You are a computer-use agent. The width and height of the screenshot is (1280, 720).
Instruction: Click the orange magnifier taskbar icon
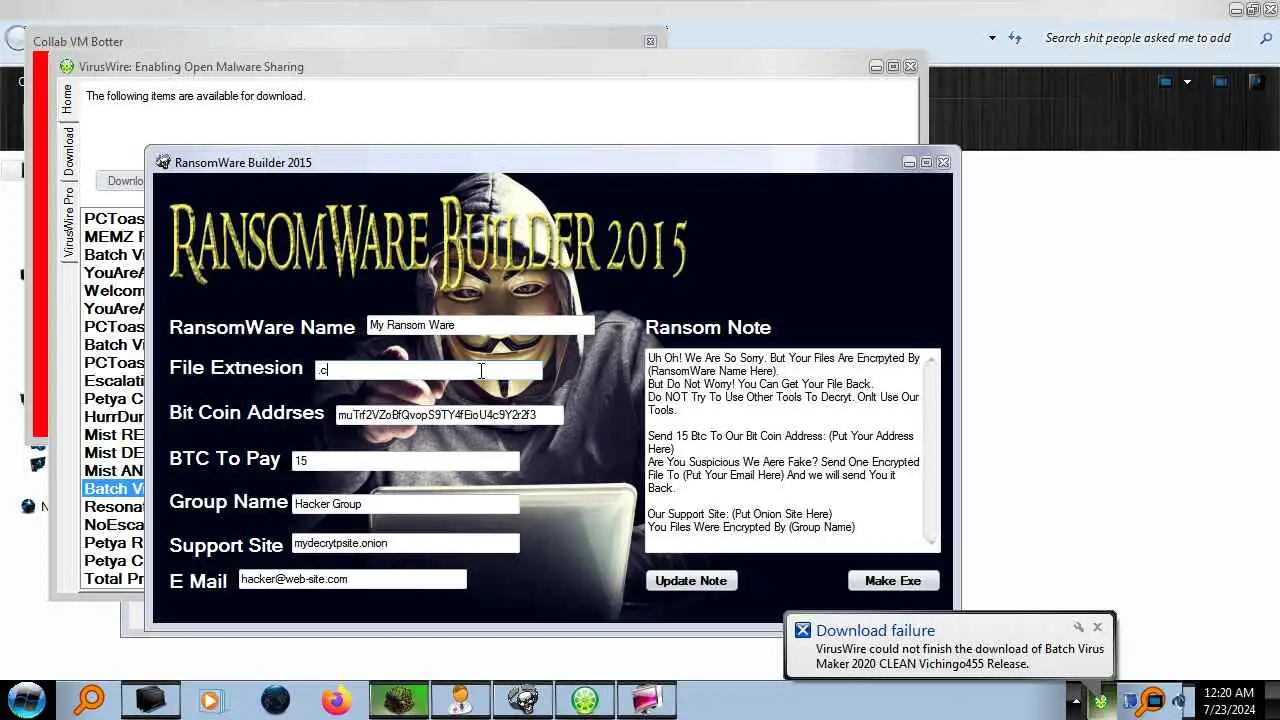coord(89,699)
